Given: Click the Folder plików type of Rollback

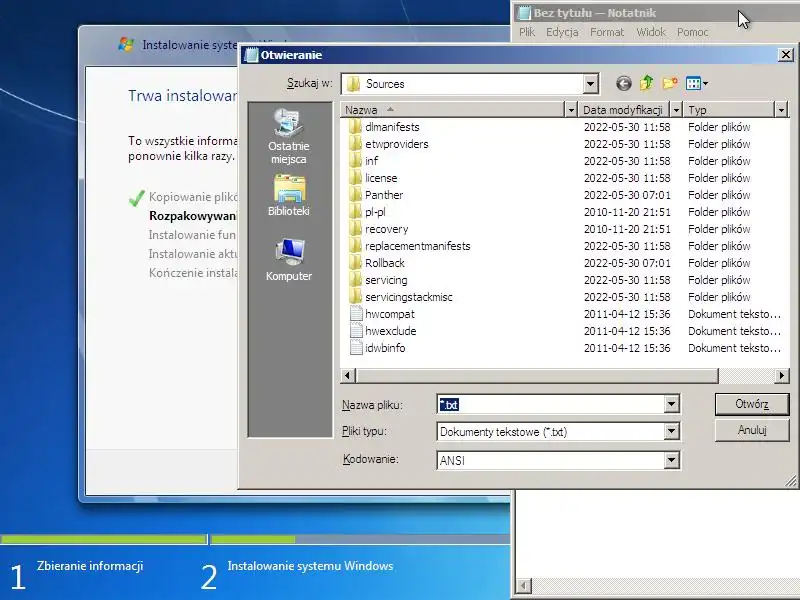Looking at the screenshot, I should coord(719,263).
